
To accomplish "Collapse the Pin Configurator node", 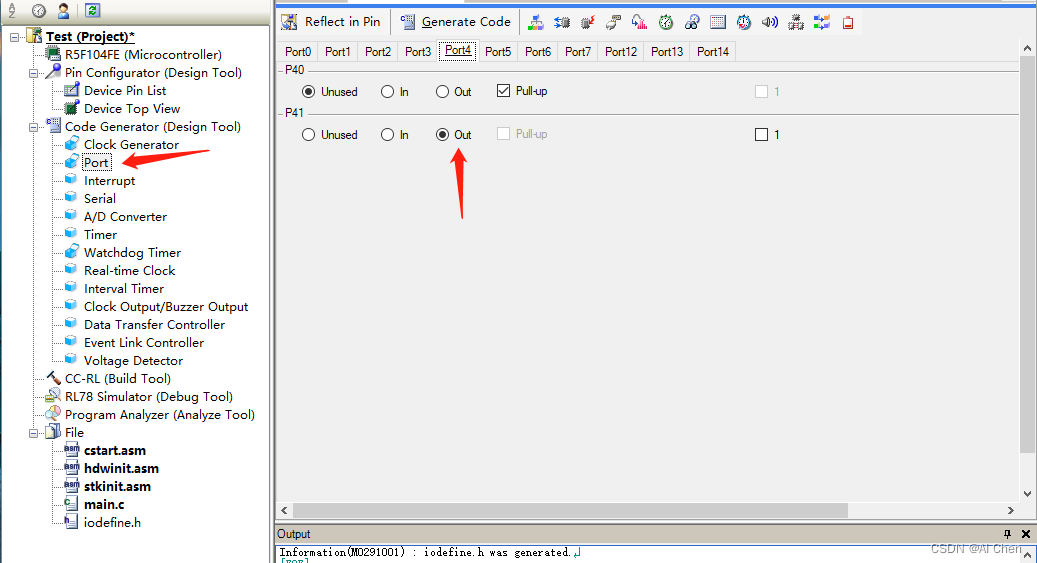I will point(33,73).
